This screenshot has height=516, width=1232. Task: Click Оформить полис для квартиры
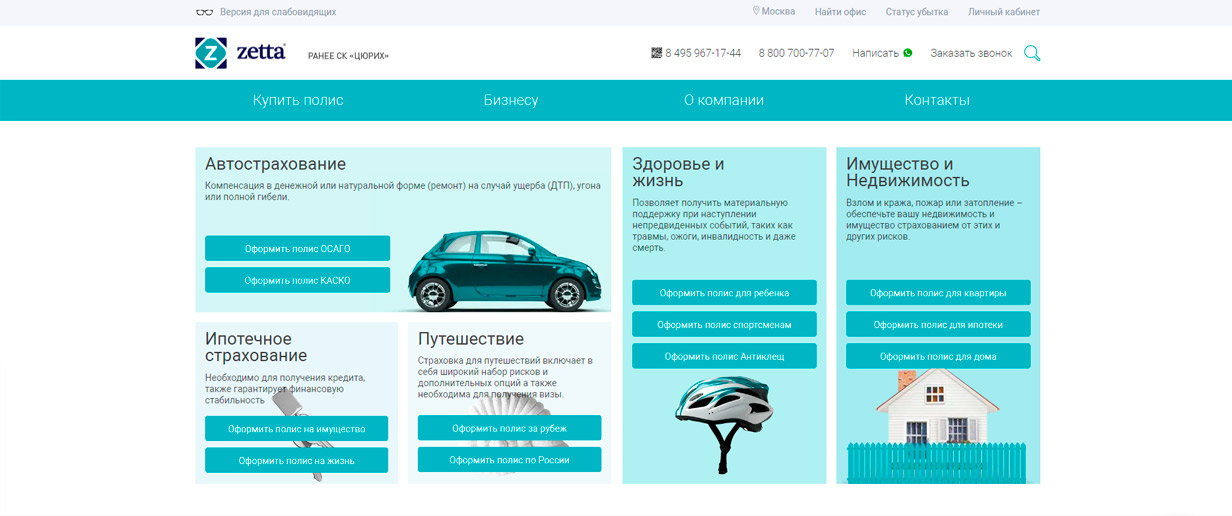coord(938,292)
